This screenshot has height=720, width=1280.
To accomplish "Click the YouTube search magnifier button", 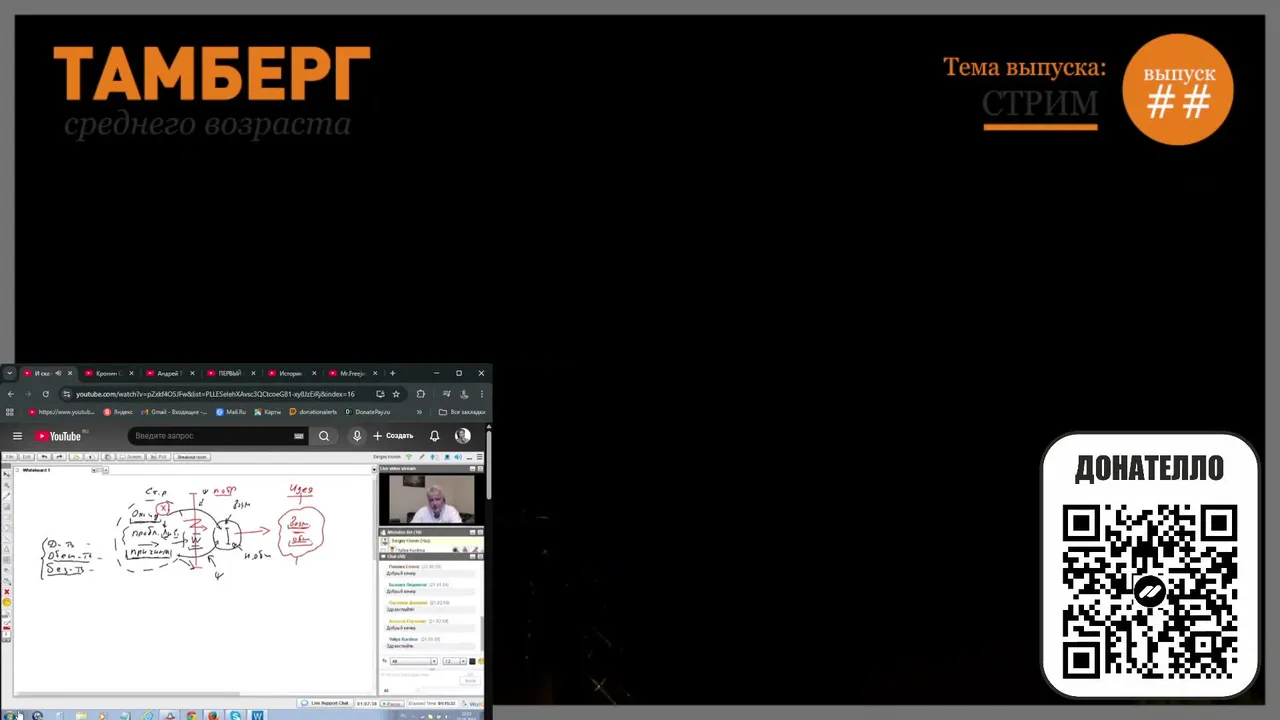I will click(x=324, y=436).
